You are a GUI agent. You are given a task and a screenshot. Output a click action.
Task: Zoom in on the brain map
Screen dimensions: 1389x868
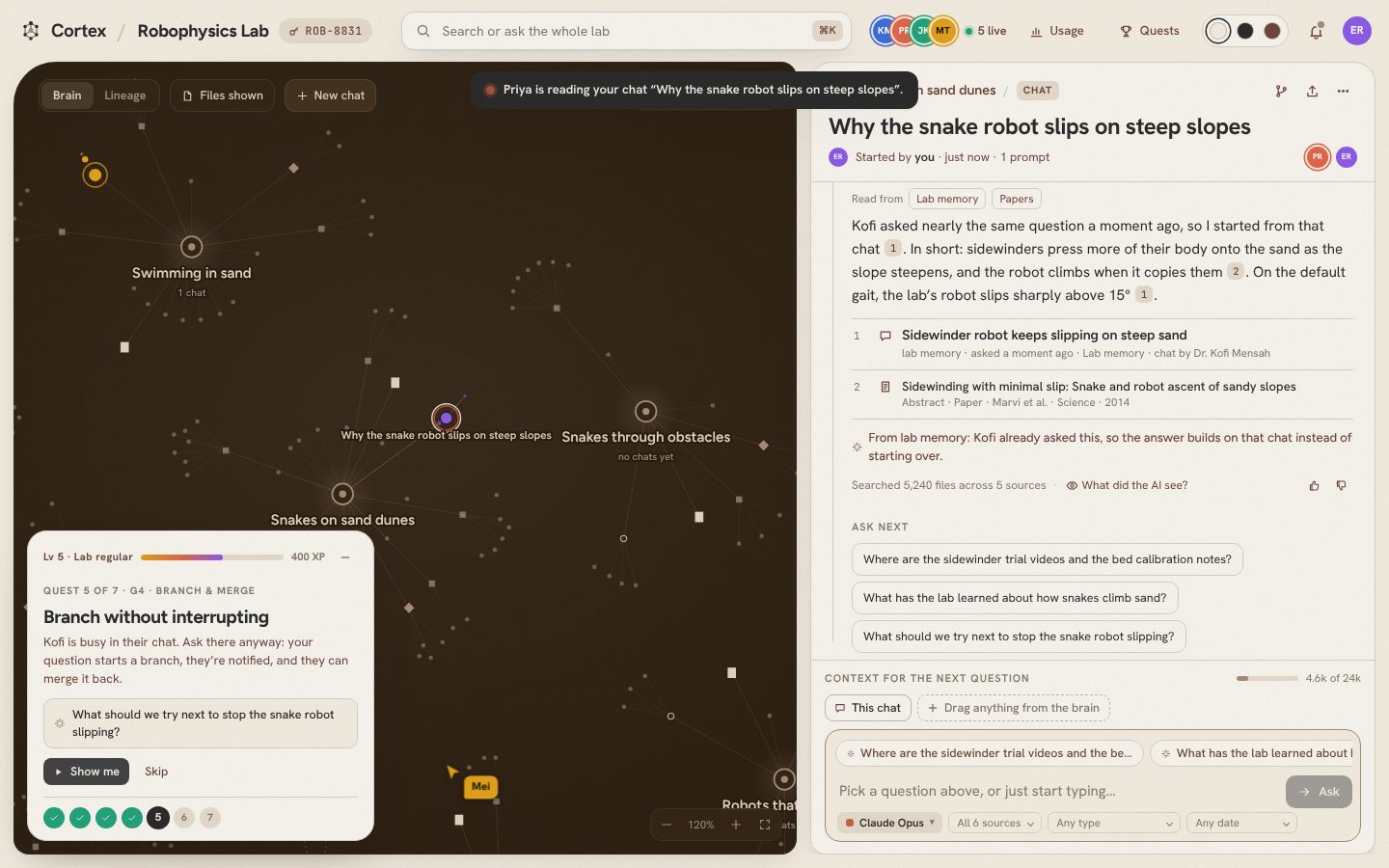click(x=736, y=825)
